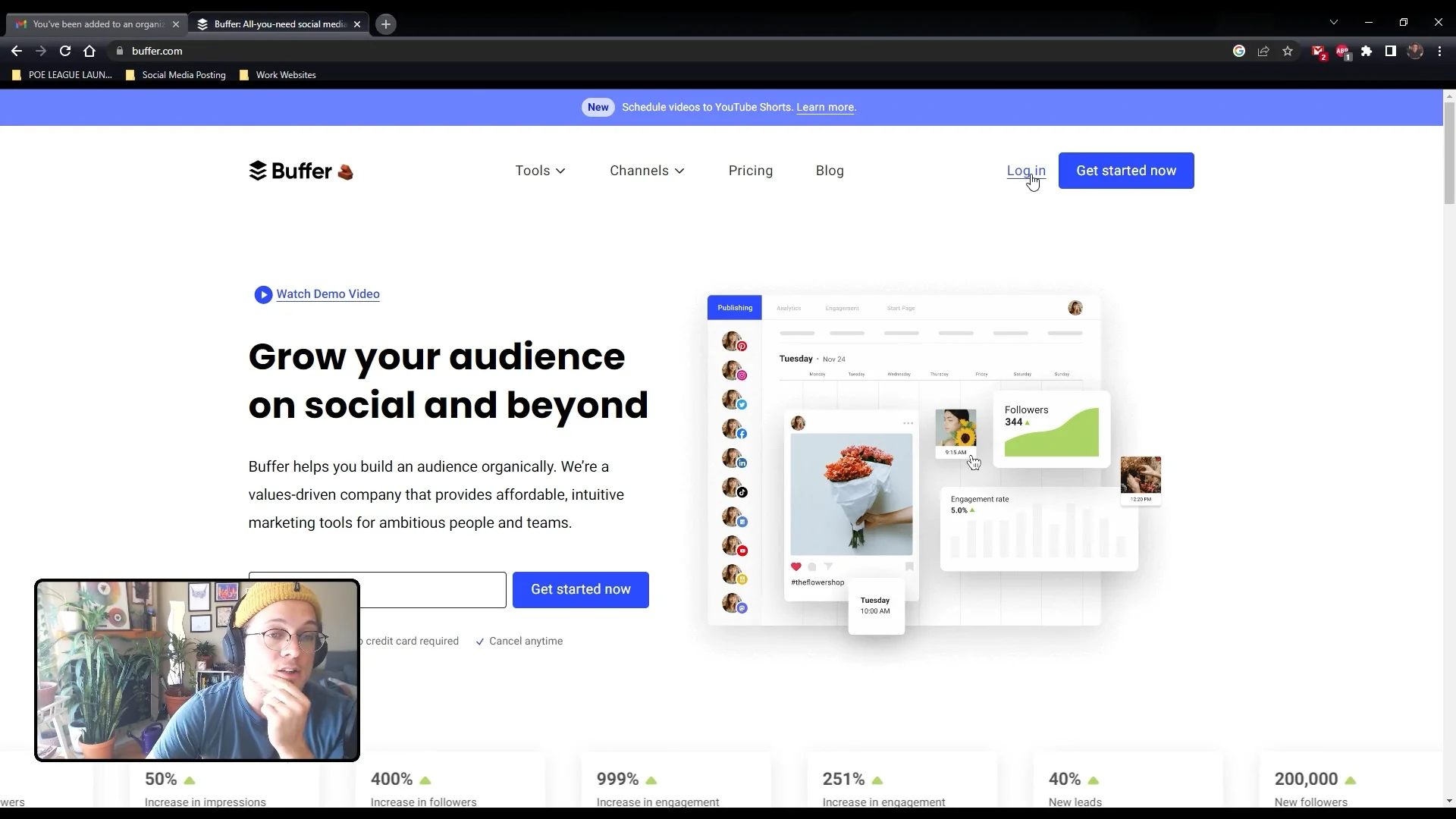The image size is (1456, 819).
Task: Expand the Tools dropdown menu
Action: click(540, 171)
